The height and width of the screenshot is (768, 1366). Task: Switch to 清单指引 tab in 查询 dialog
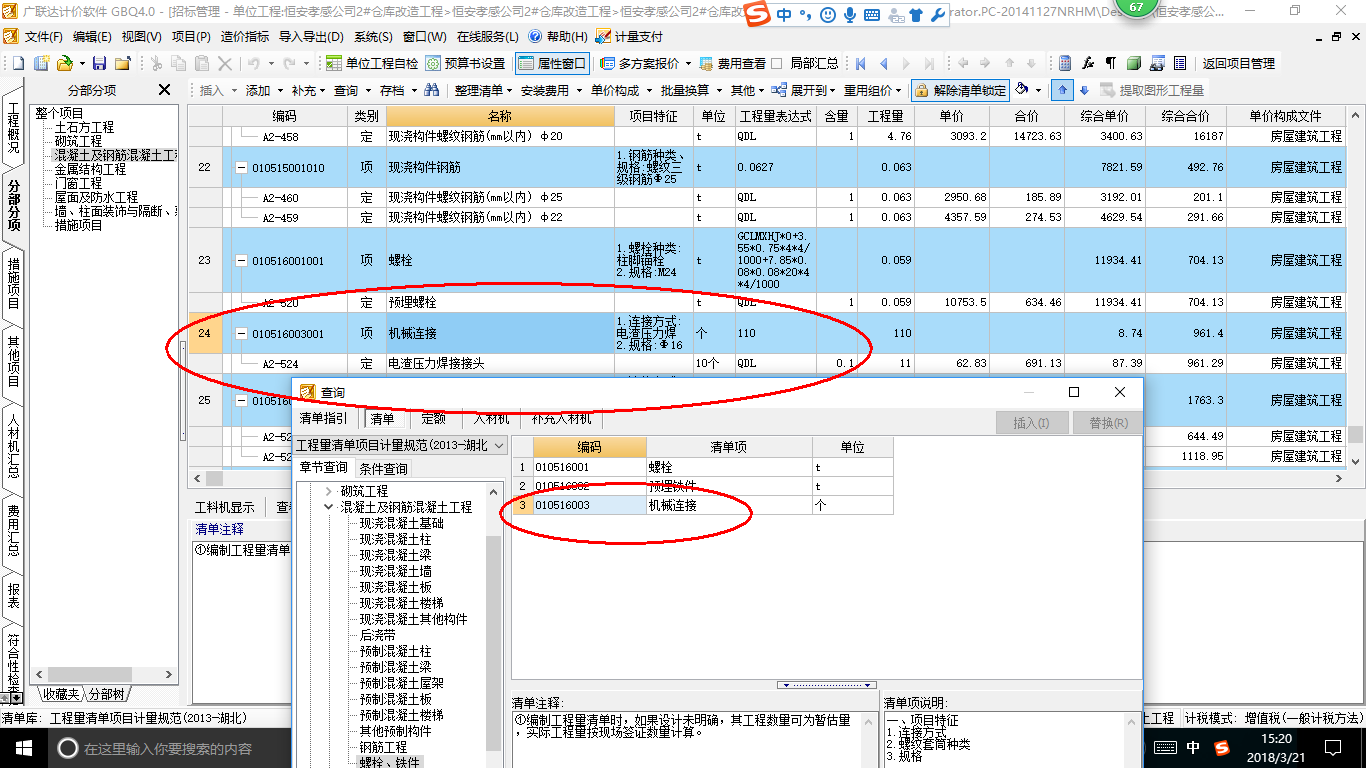point(324,419)
